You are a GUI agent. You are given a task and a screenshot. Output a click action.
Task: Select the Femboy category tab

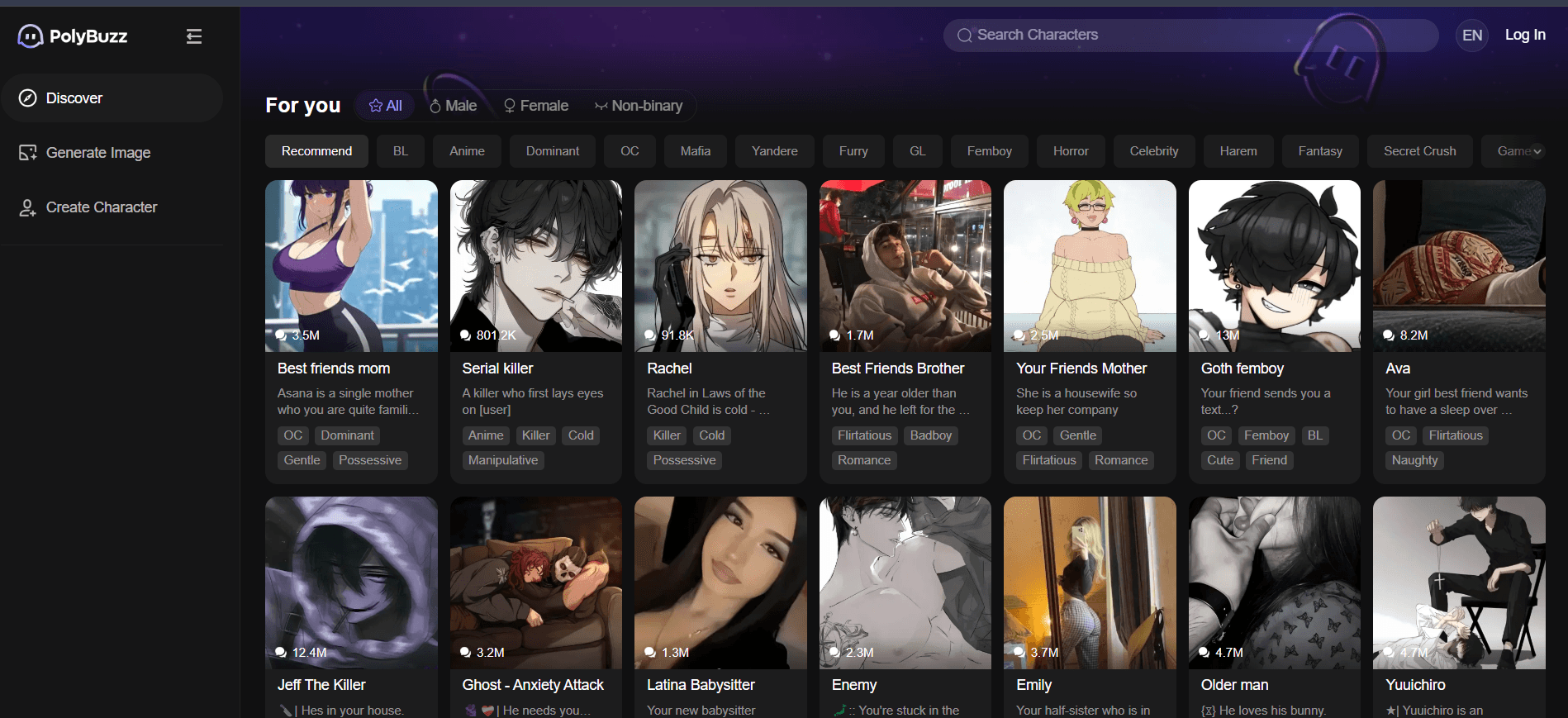[x=990, y=151]
